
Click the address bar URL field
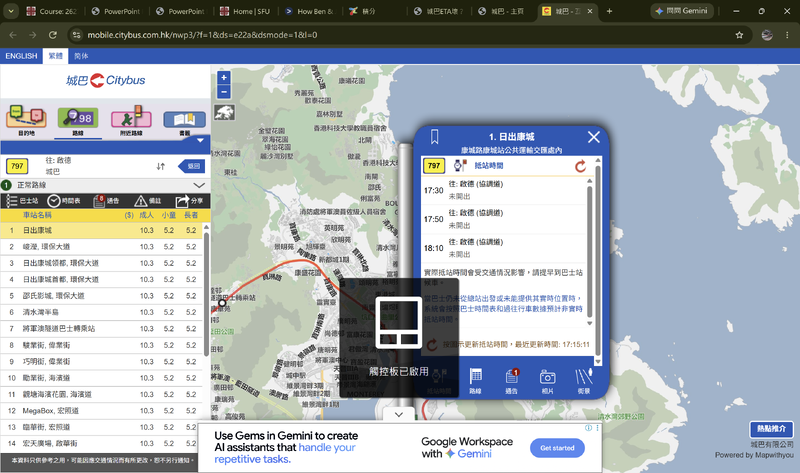point(408,35)
